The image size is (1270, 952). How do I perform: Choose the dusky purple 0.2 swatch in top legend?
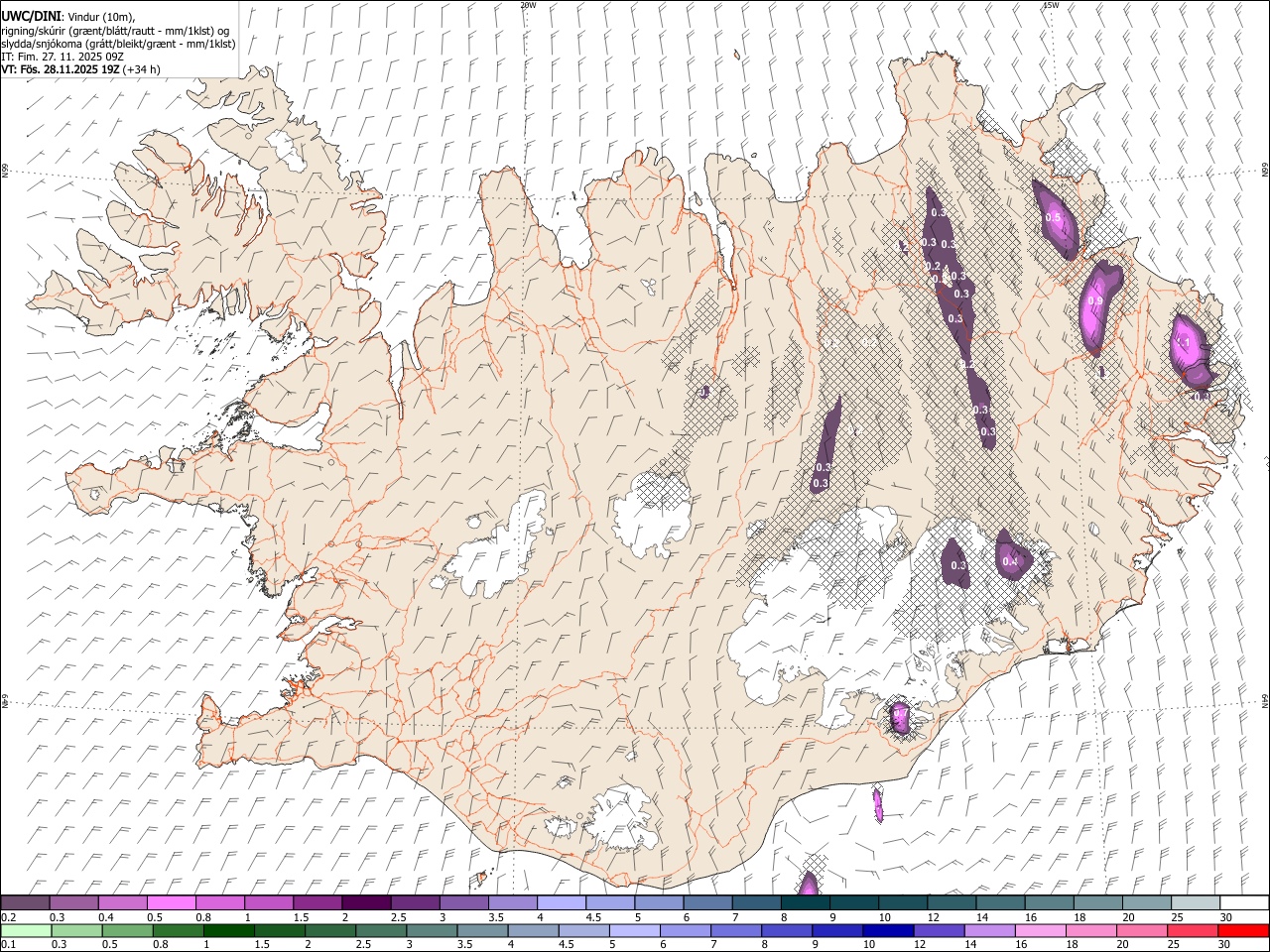pyautogui.click(x=25, y=903)
